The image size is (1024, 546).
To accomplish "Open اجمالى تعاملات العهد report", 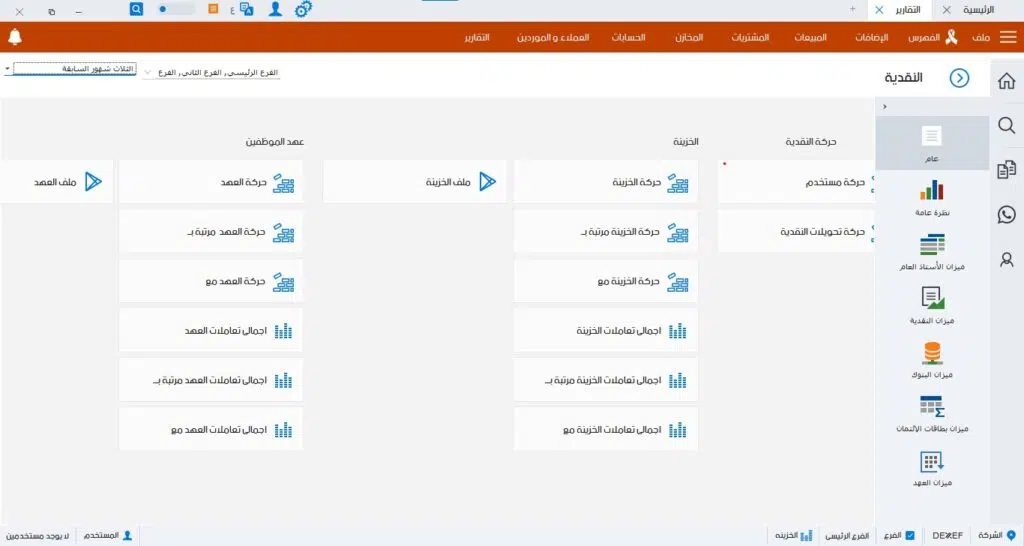I will [210, 330].
